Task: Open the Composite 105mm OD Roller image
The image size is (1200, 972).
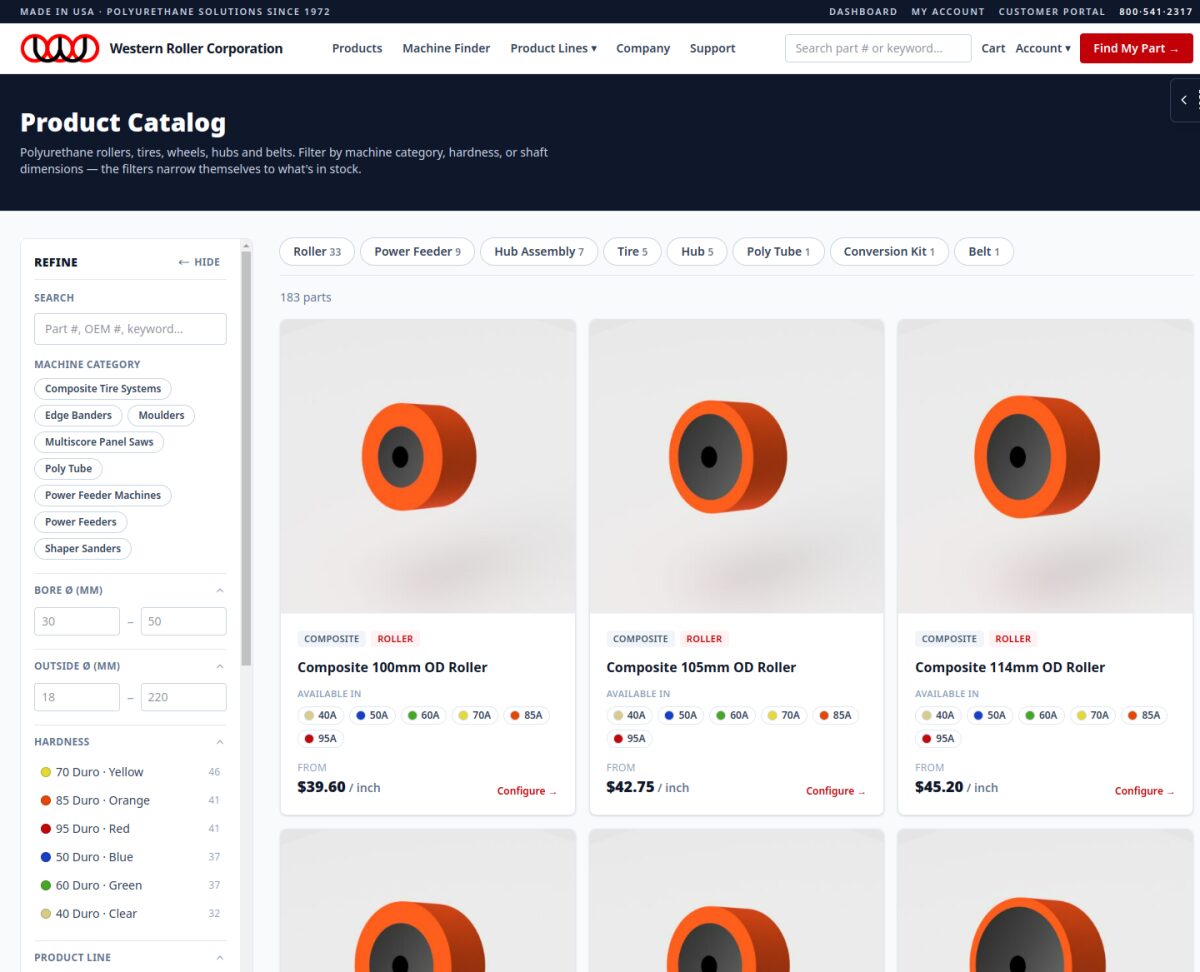Action: pyautogui.click(x=737, y=466)
